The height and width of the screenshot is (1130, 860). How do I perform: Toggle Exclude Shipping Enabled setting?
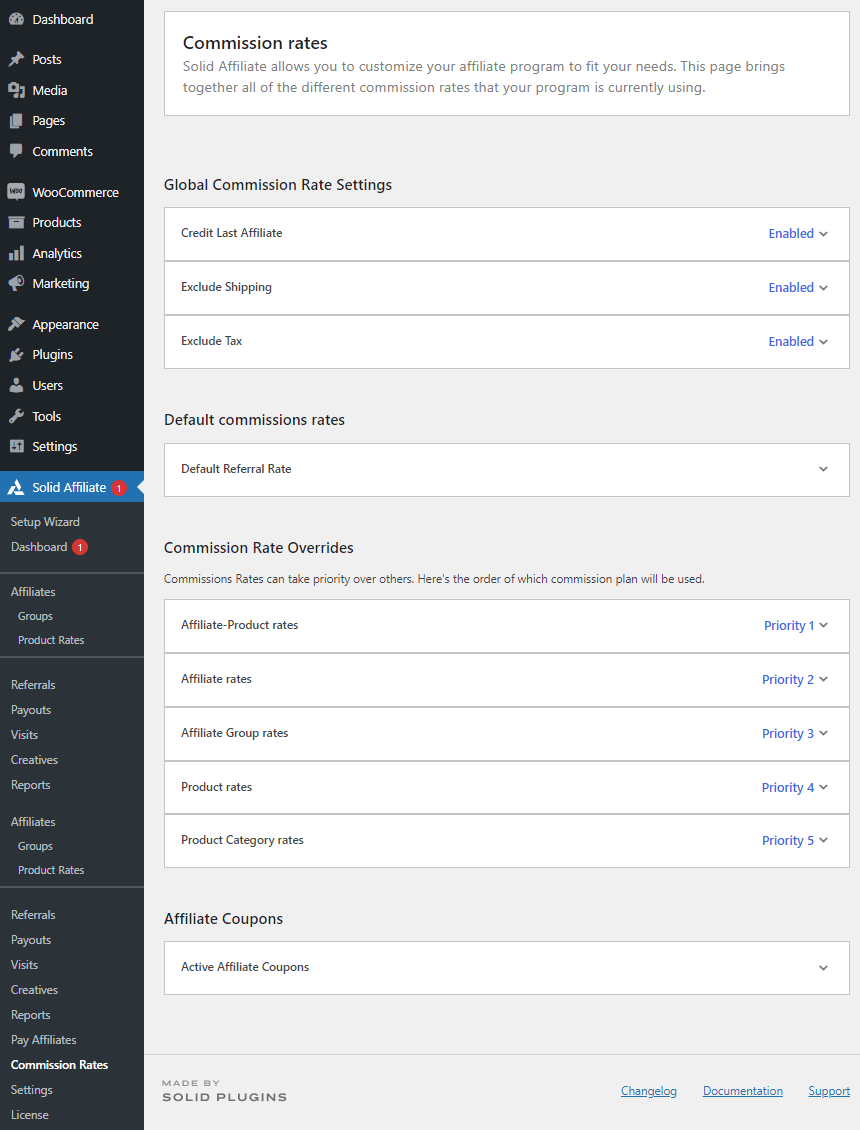click(798, 288)
